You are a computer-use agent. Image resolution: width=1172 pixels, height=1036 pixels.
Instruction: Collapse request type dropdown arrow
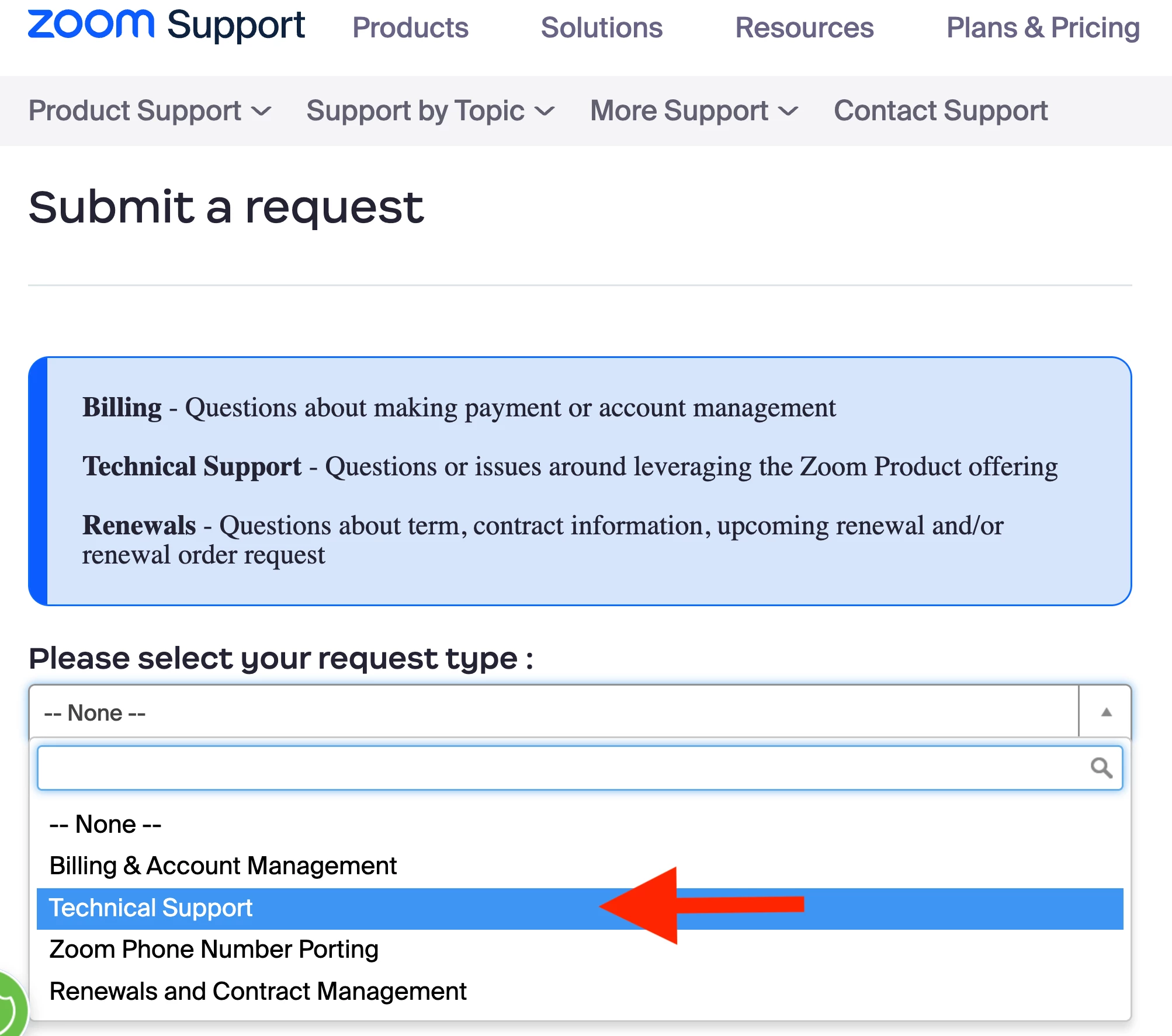pyautogui.click(x=1105, y=712)
